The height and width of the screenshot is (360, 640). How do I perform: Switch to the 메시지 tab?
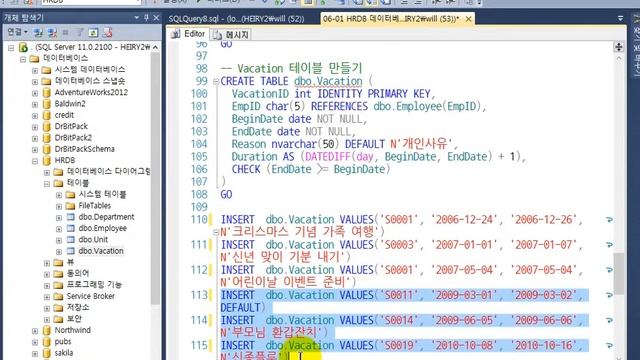[x=231, y=35]
